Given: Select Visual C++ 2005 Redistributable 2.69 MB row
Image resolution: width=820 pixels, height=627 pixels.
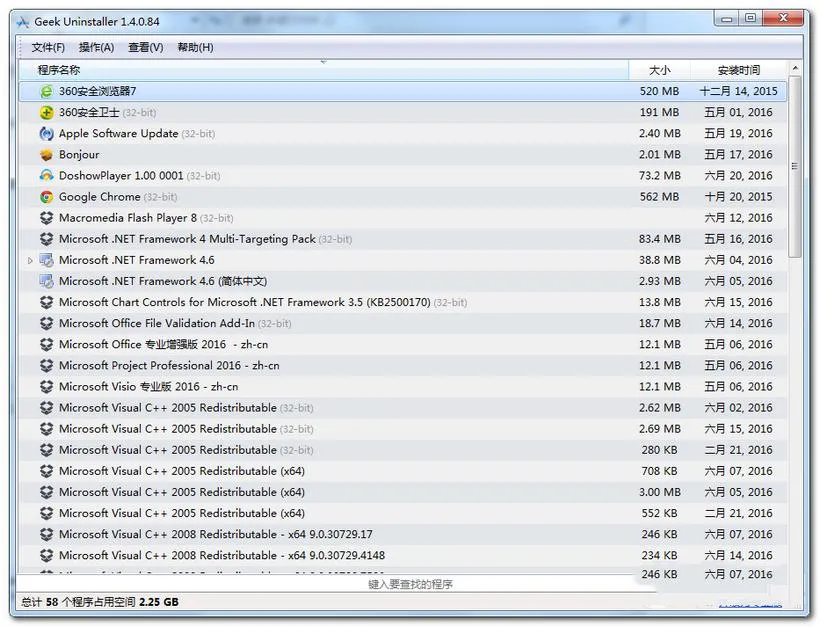Looking at the screenshot, I should pyautogui.click(x=403, y=429).
